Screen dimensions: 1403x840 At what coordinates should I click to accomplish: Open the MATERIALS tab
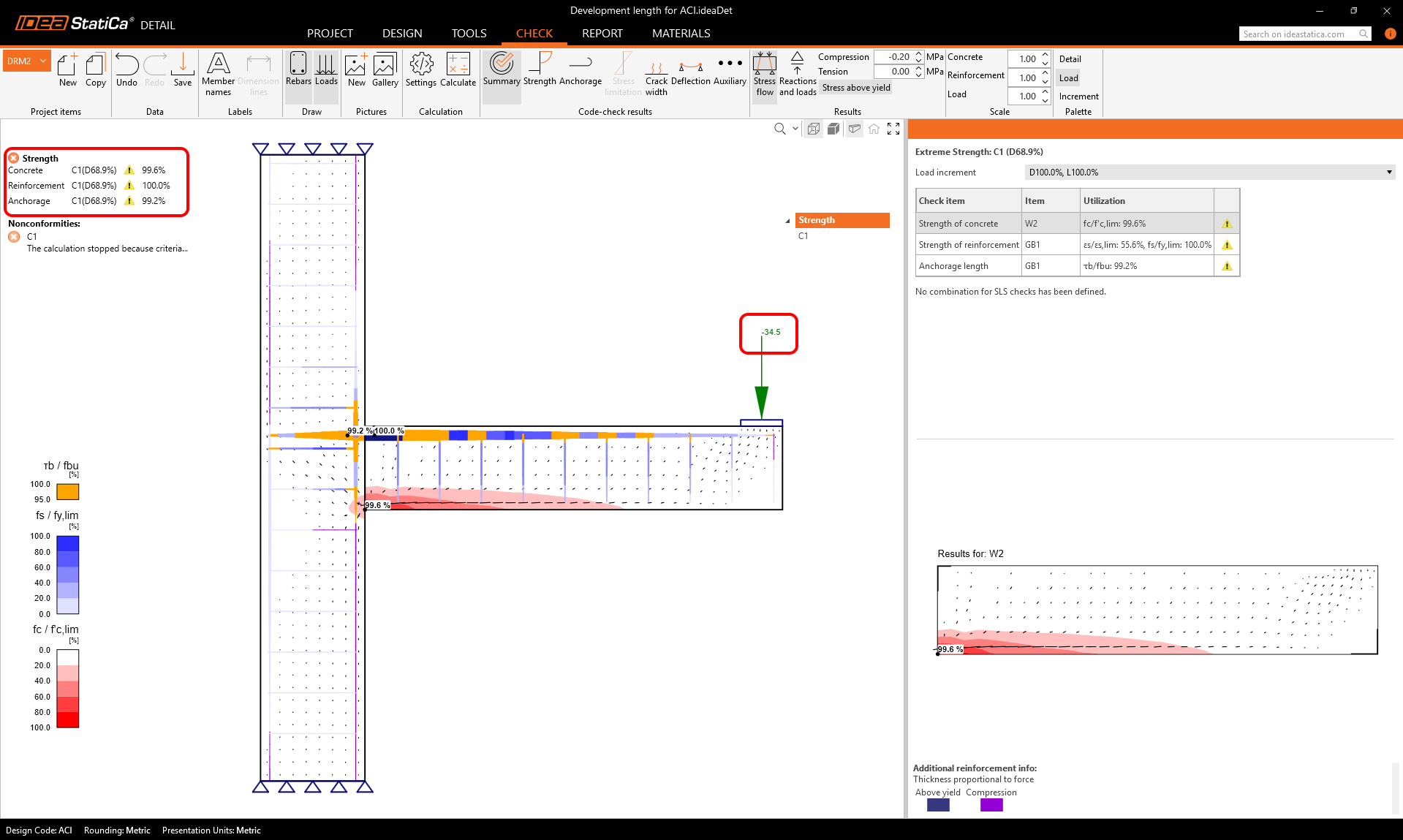tap(681, 34)
